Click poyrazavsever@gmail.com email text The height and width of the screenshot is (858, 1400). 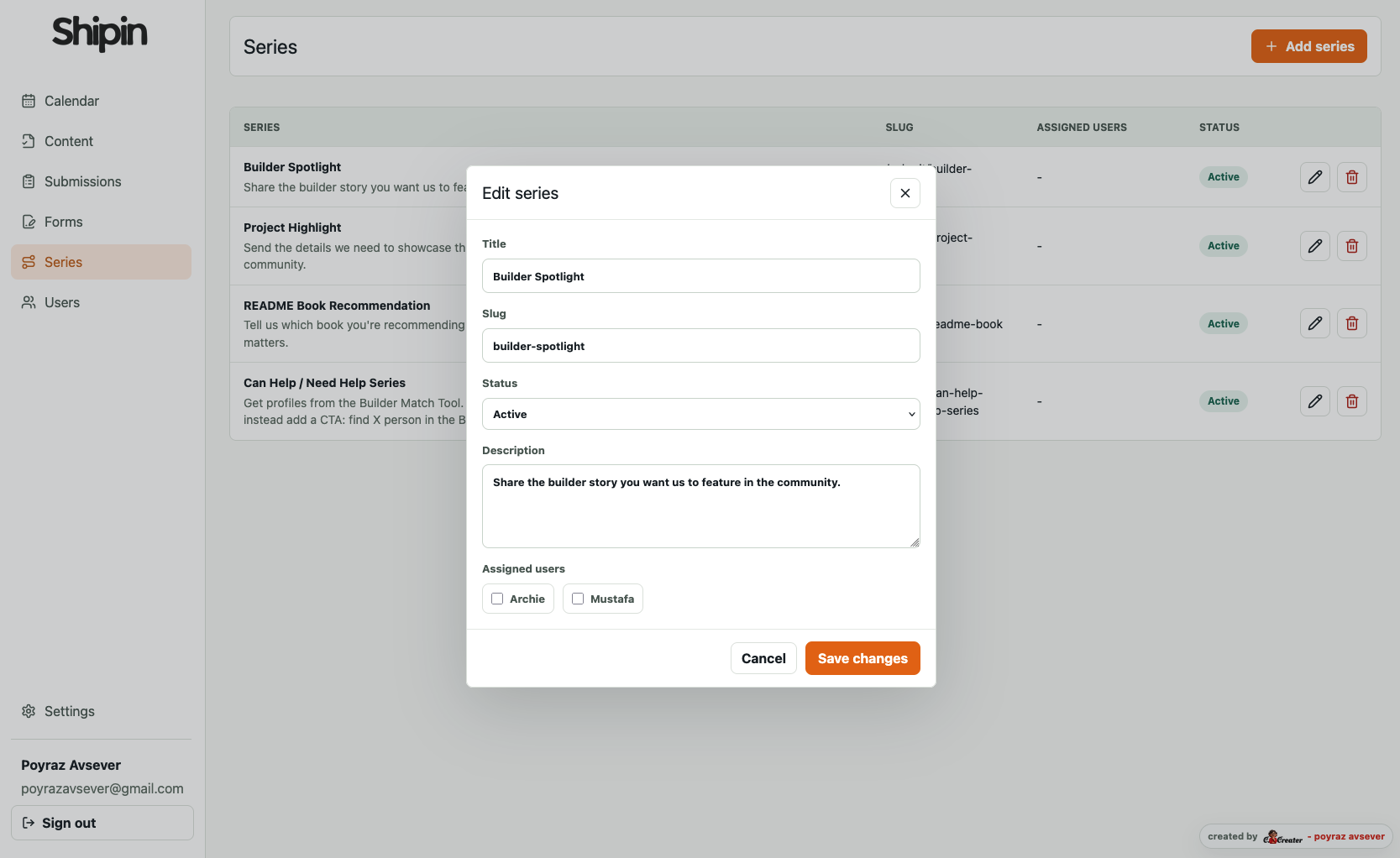102,788
